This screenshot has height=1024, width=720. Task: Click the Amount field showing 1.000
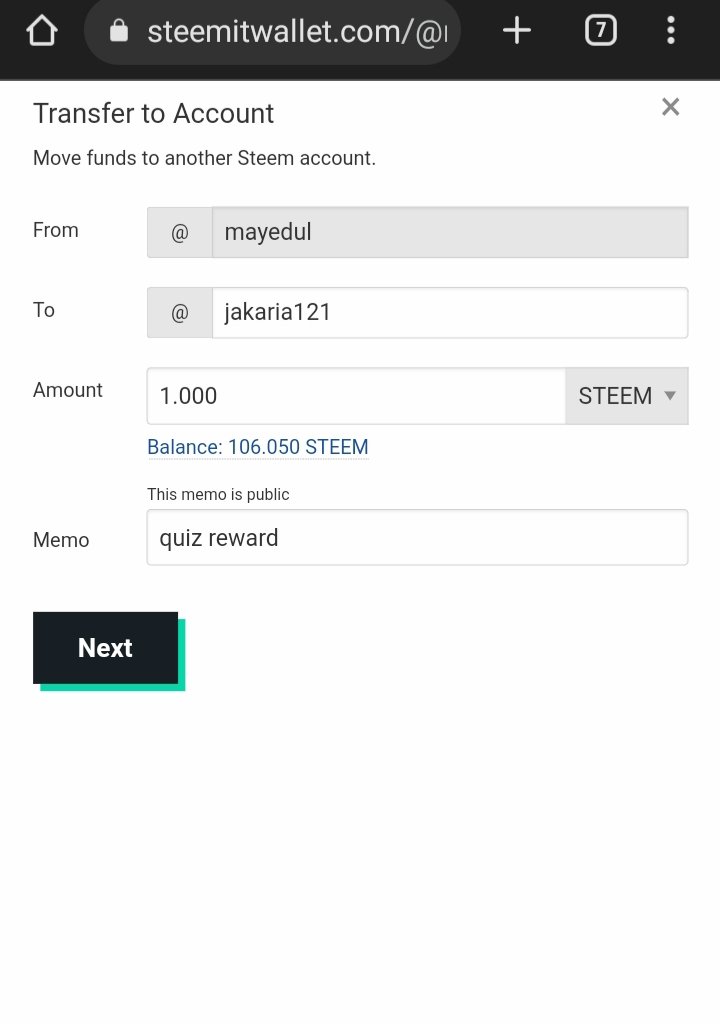click(x=356, y=396)
